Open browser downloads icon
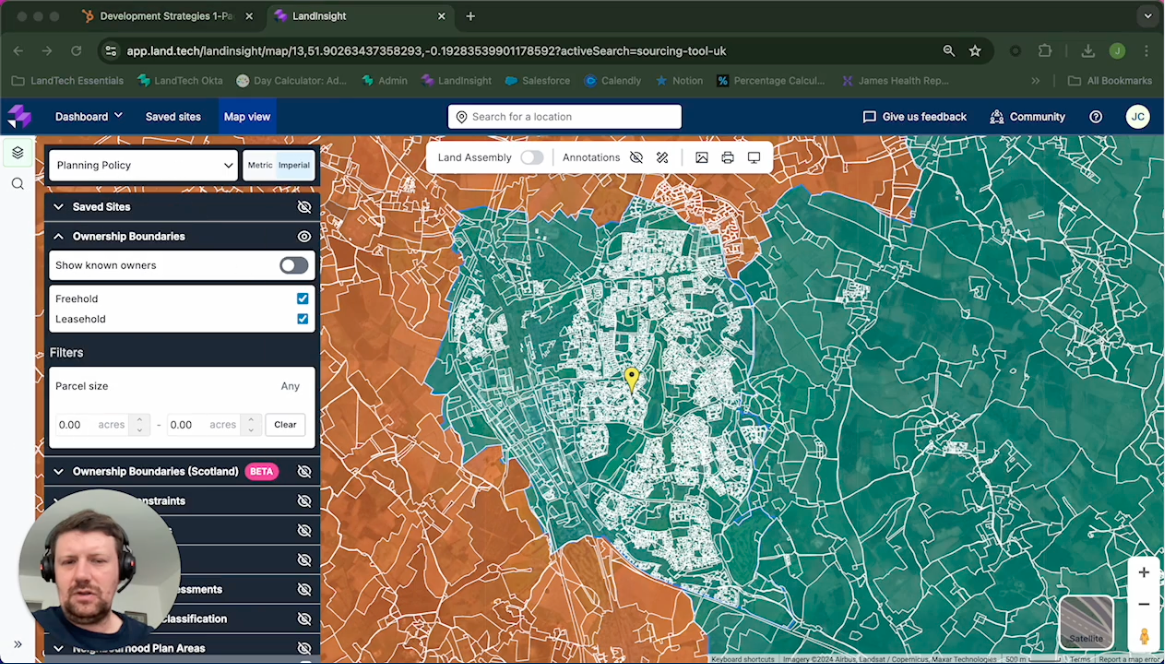Screen dimensions: 1165x664 pyautogui.click(x=1088, y=51)
